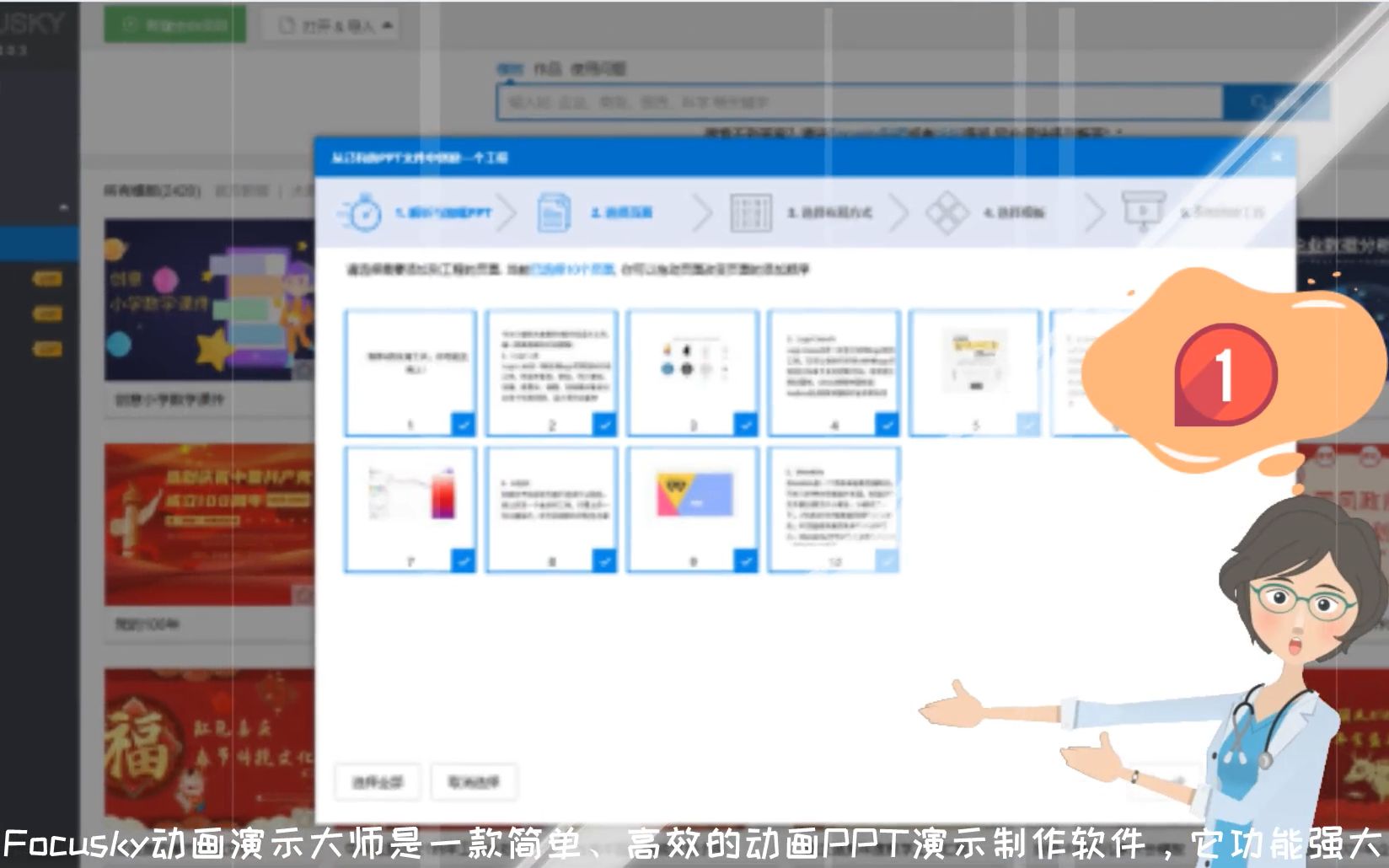The width and height of the screenshot is (1389, 868).
Task: Switch to the 使用问题 search tab
Action: [598, 69]
